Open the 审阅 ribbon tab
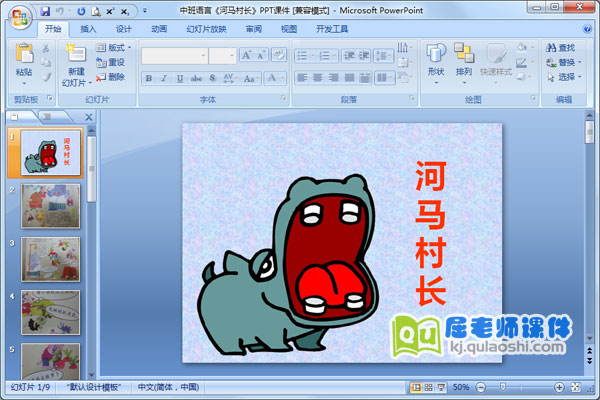The height and width of the screenshot is (400, 600). (253, 29)
